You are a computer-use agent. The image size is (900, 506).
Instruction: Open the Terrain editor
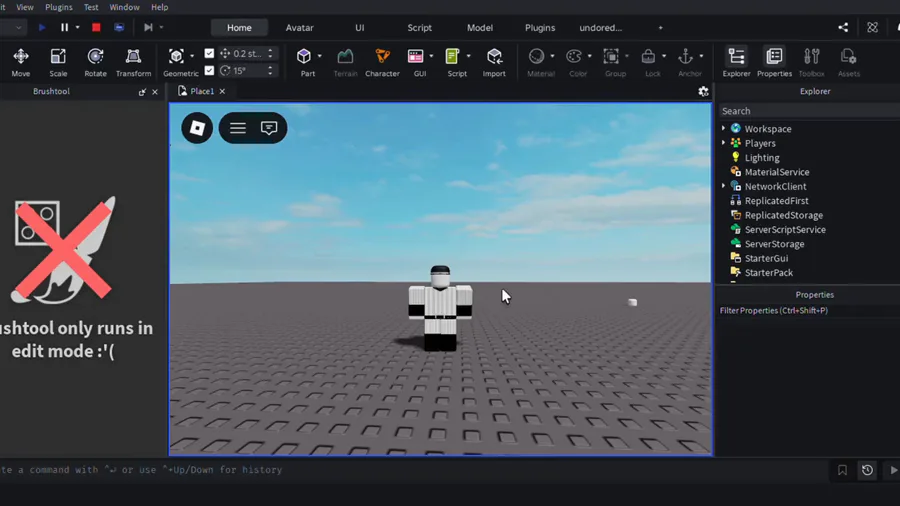345,62
